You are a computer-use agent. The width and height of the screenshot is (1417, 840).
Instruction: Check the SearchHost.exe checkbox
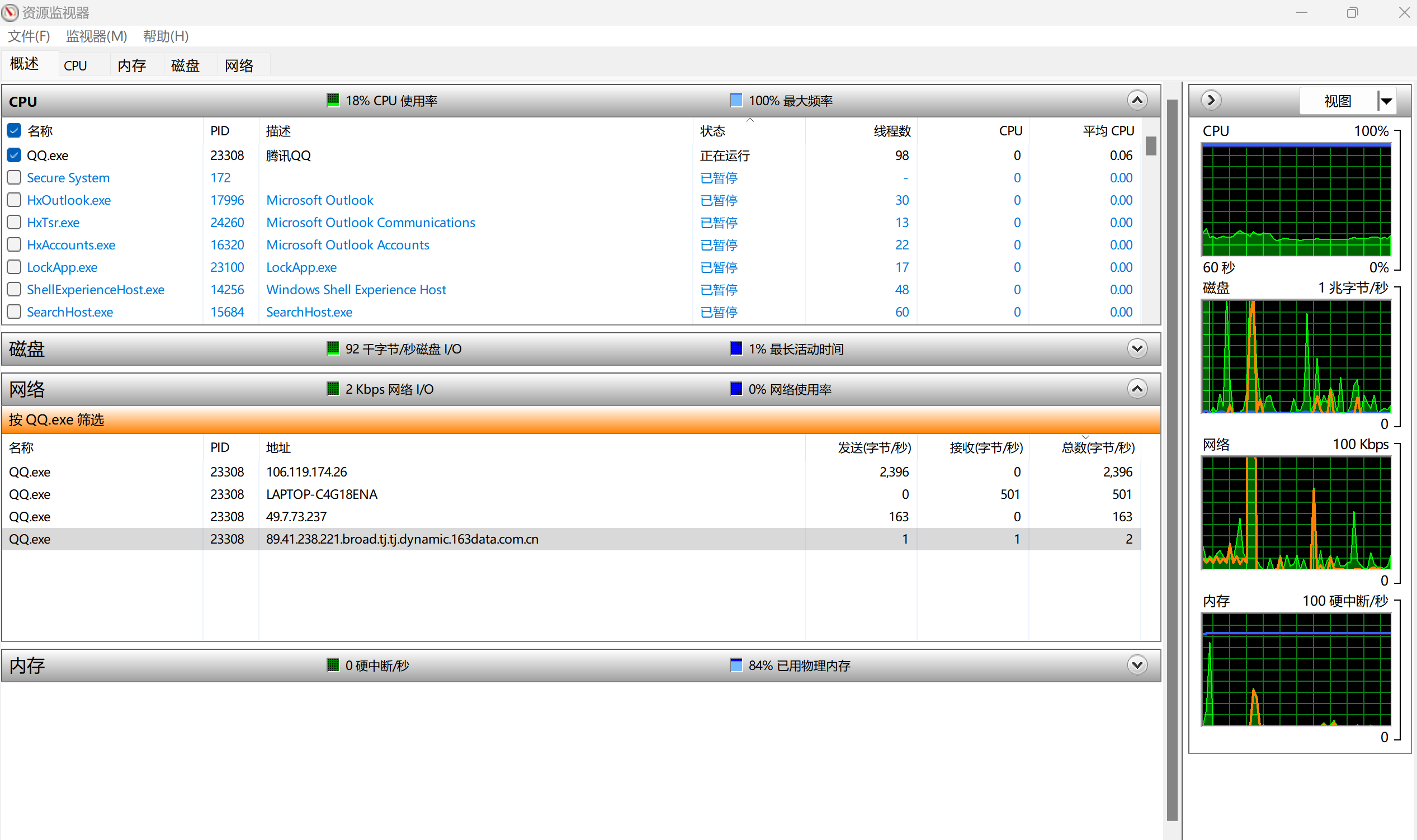point(14,312)
